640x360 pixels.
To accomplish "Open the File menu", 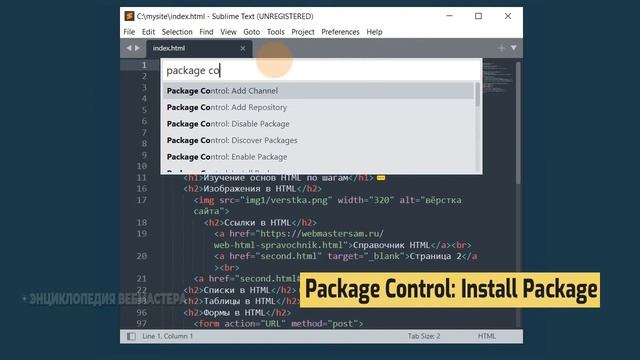I will (x=129, y=32).
